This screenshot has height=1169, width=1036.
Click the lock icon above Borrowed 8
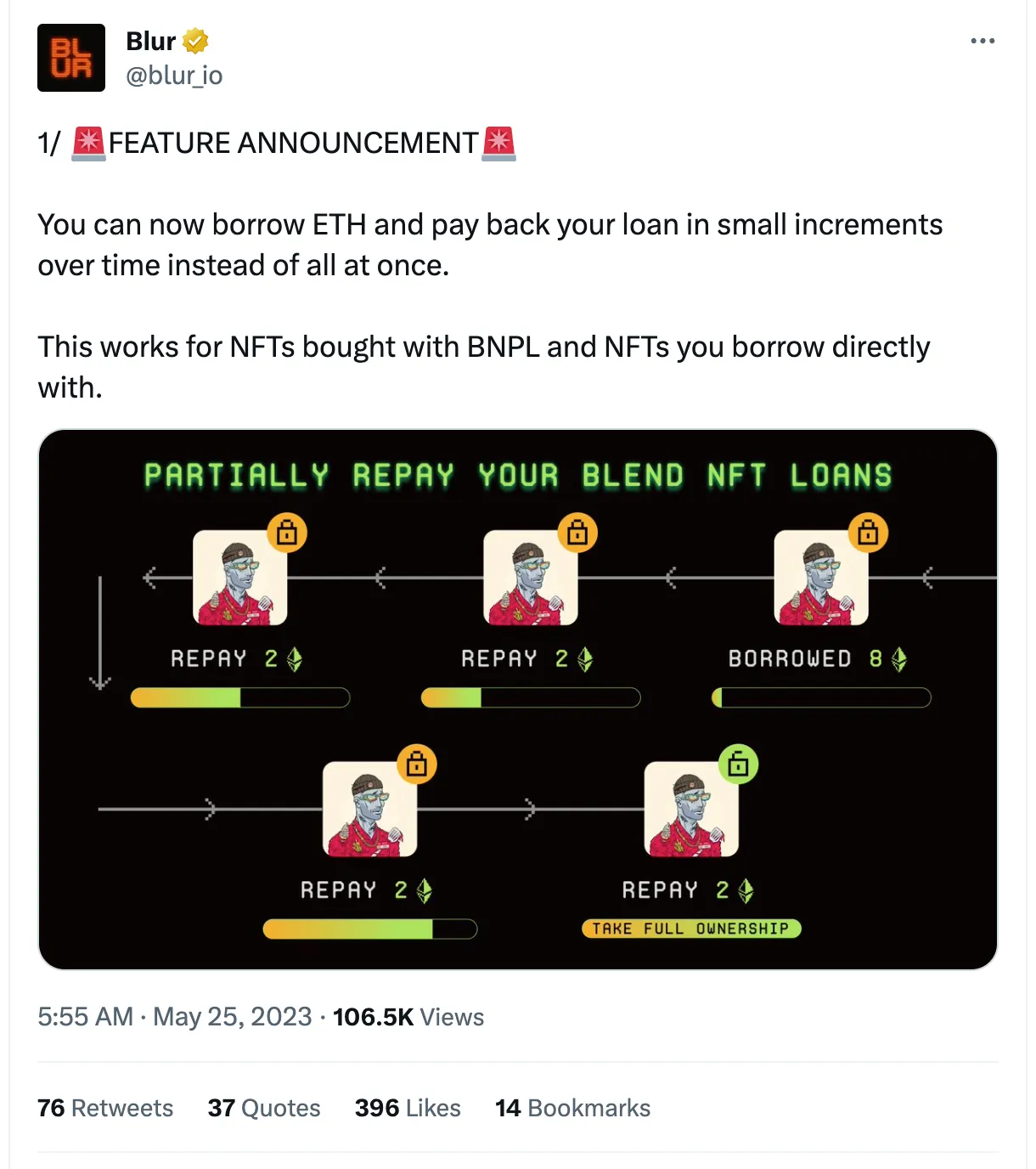click(867, 534)
